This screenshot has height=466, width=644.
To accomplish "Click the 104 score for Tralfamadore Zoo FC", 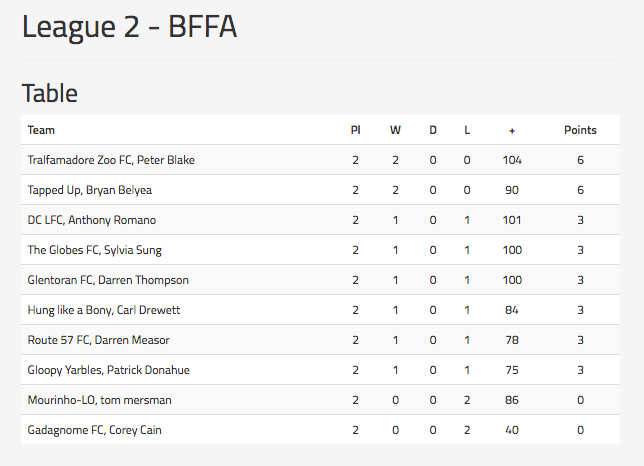I will point(512,160).
